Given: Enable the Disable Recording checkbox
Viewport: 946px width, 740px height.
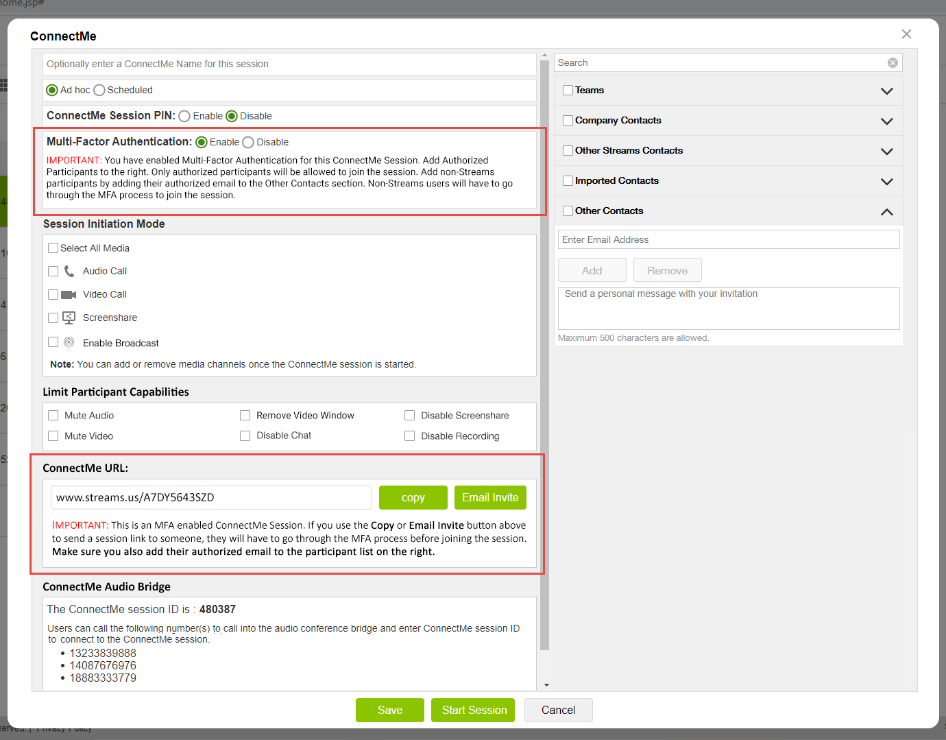Looking at the screenshot, I should point(410,436).
